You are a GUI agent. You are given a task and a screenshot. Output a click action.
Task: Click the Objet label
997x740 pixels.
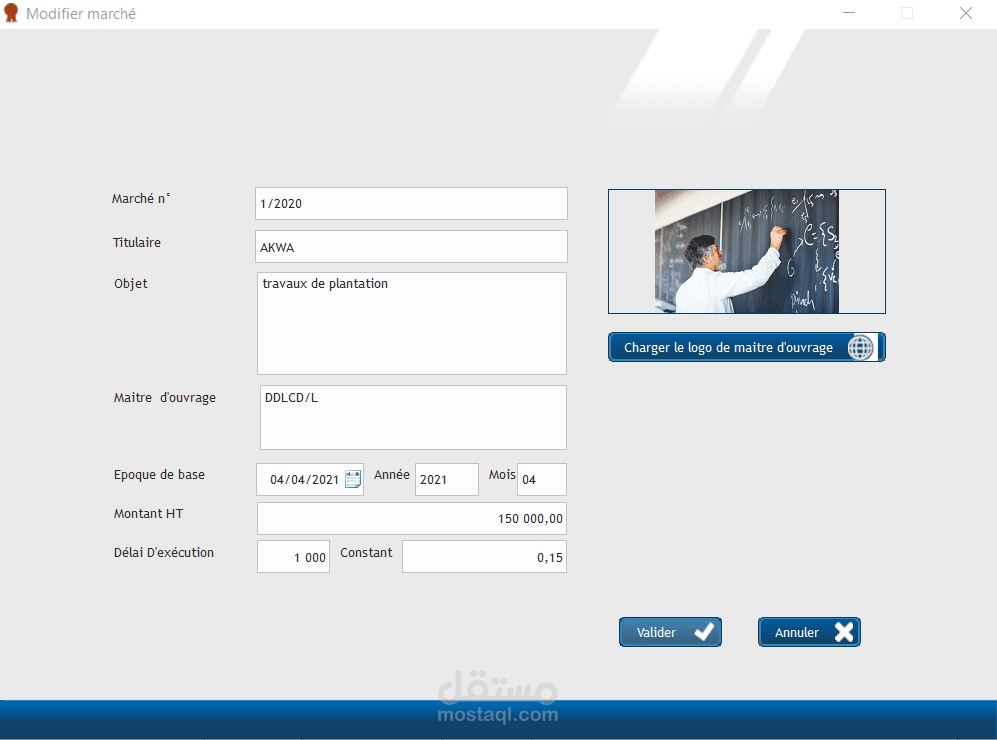(x=131, y=284)
